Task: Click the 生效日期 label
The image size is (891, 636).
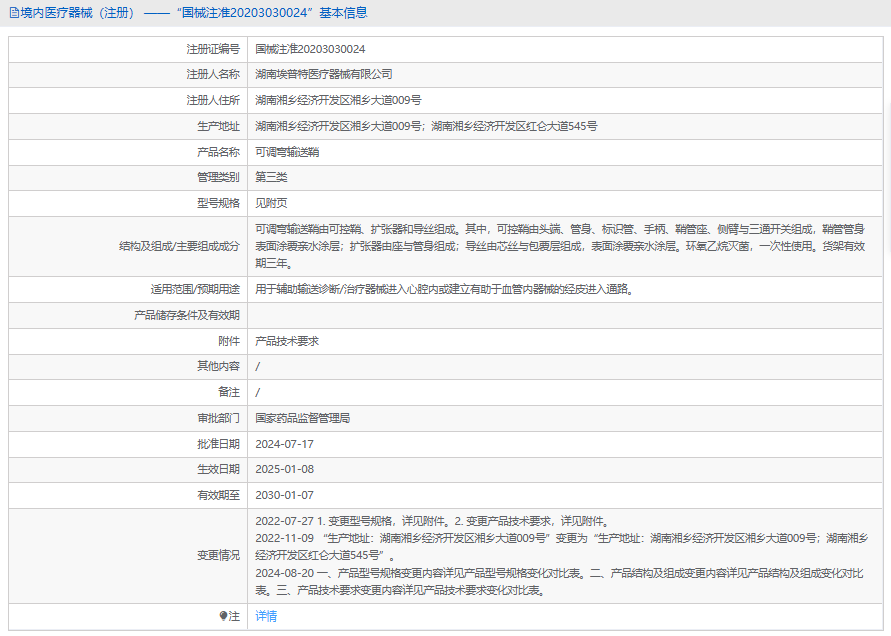Action: point(218,469)
